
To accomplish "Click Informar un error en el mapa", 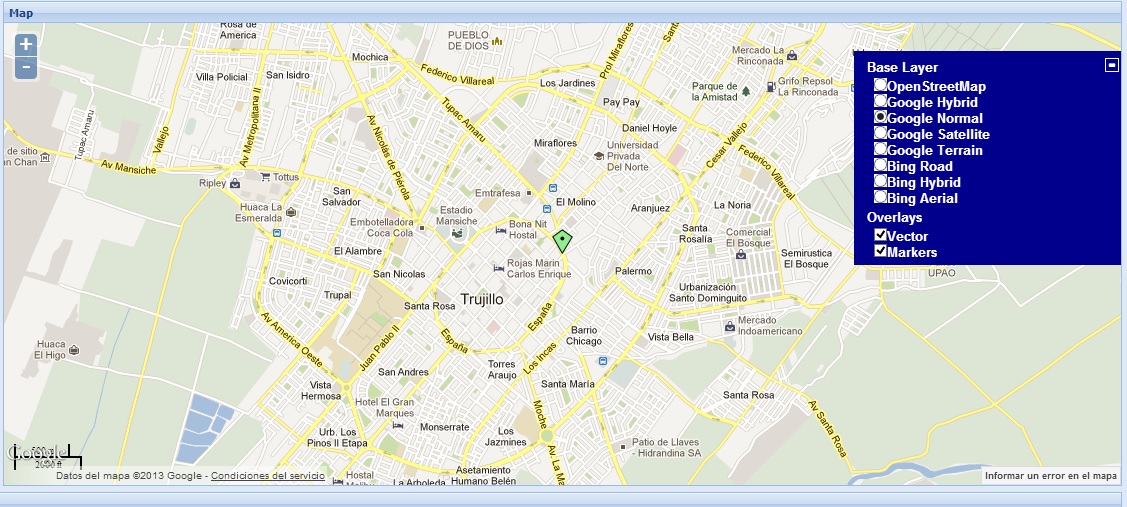I will (1051, 475).
